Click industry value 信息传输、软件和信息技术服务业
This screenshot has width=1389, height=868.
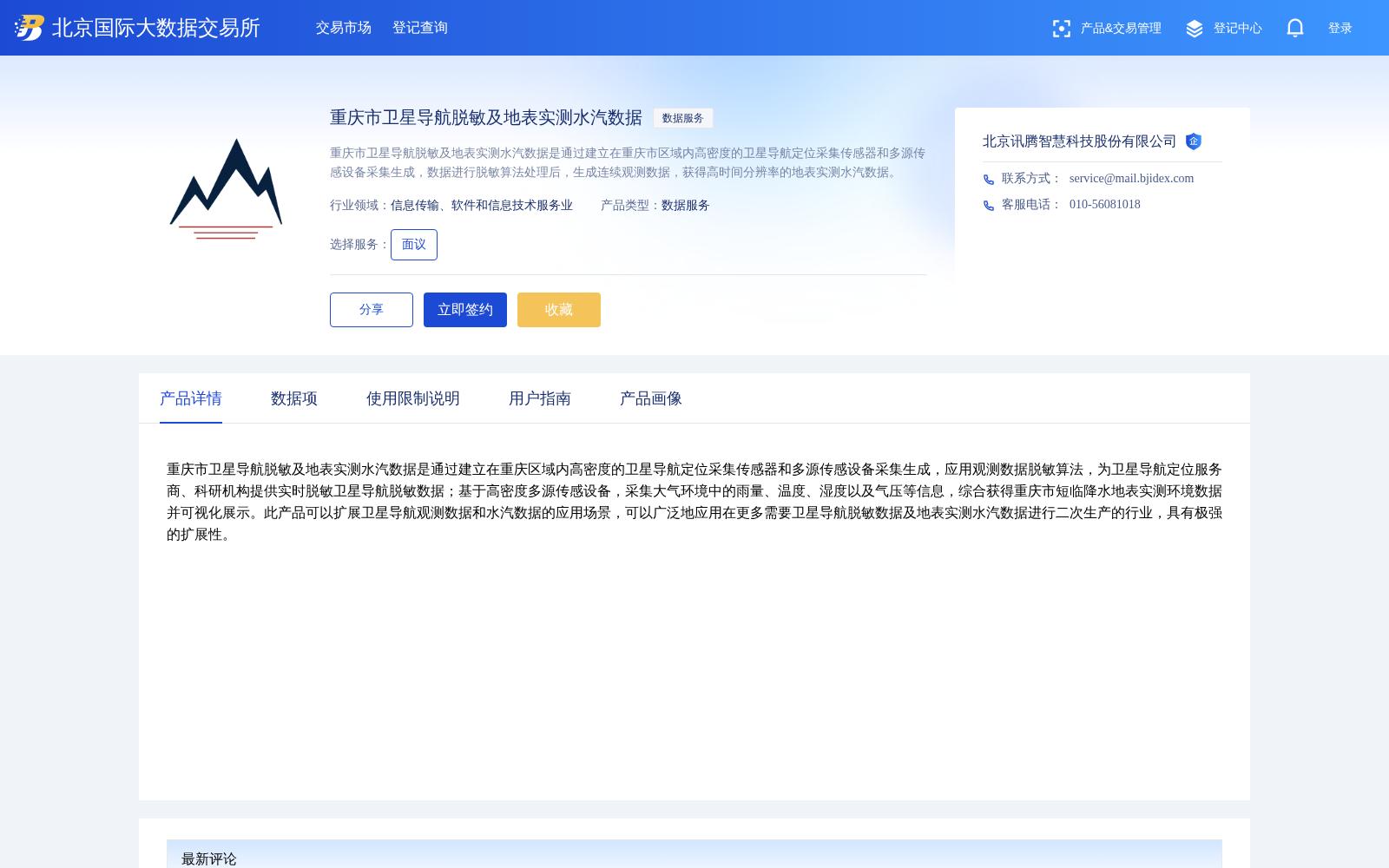point(482,206)
